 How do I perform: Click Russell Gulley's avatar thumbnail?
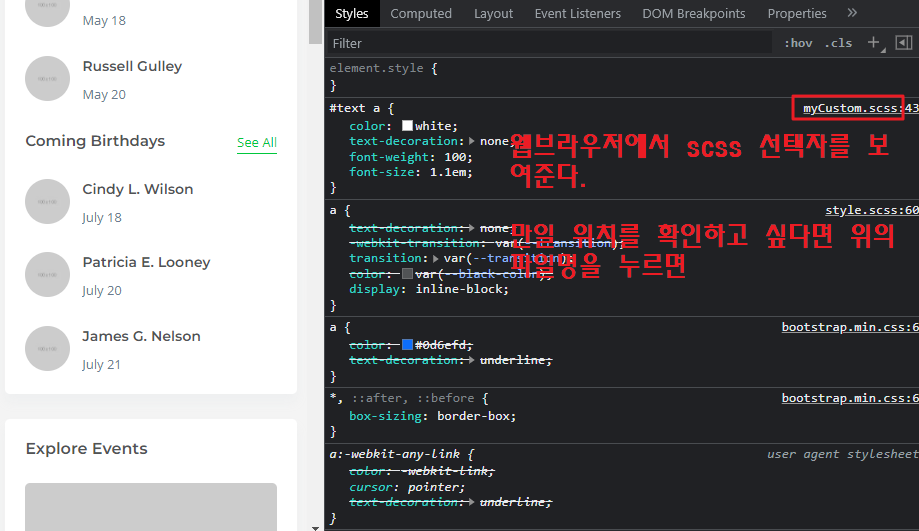click(47, 79)
